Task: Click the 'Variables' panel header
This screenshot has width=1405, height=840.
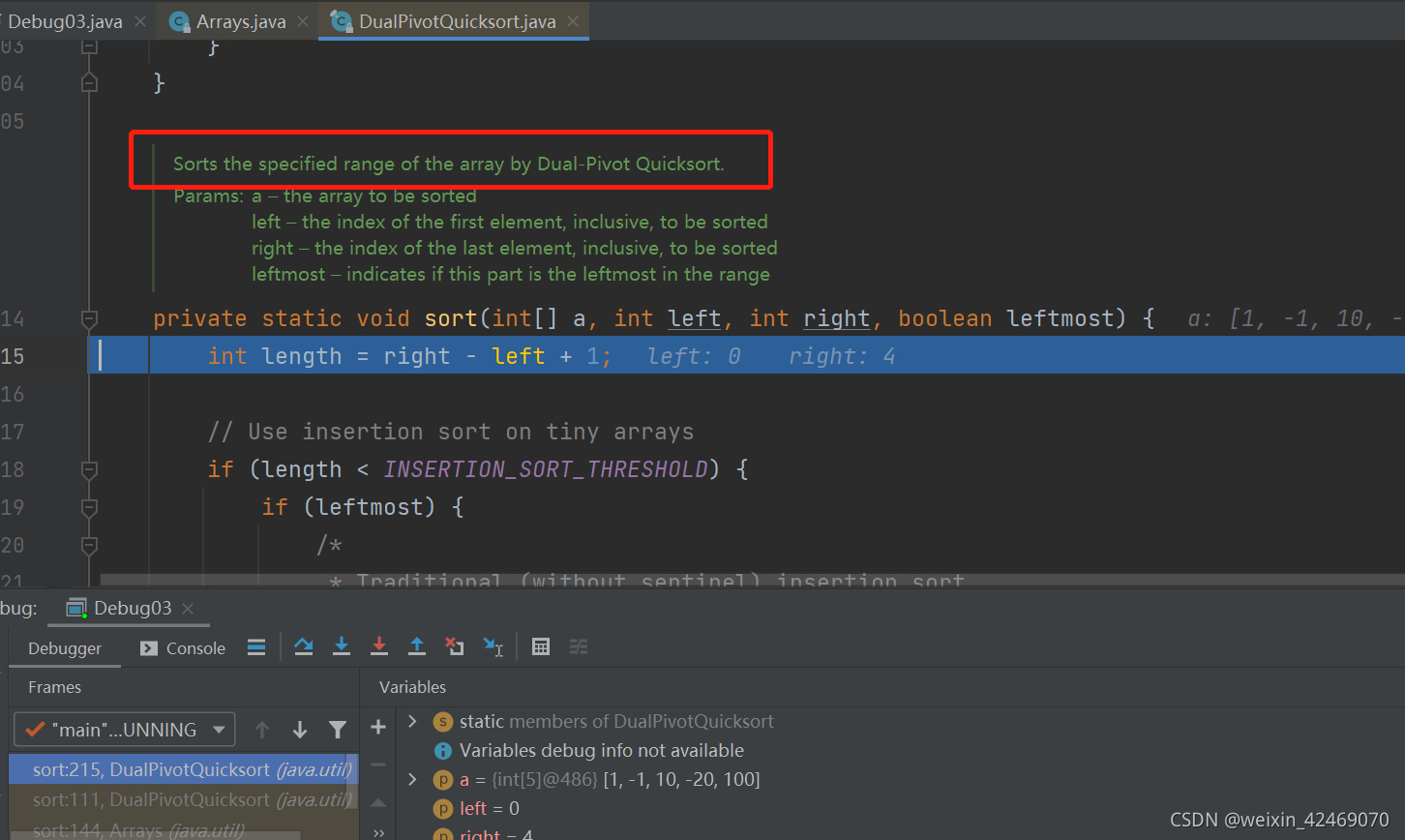Action: click(x=412, y=687)
